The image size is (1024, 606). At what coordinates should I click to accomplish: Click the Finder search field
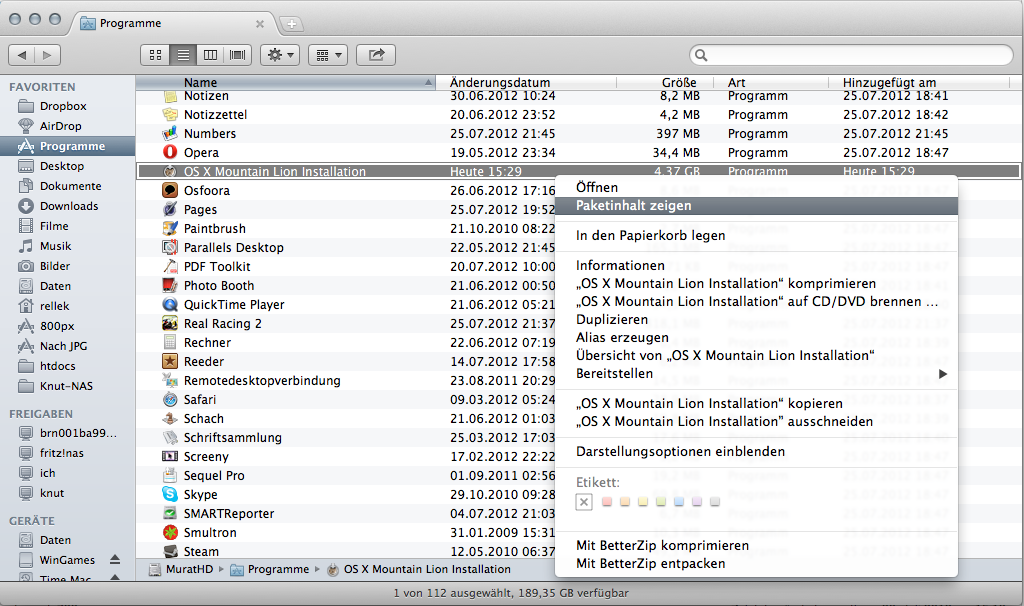click(852, 55)
